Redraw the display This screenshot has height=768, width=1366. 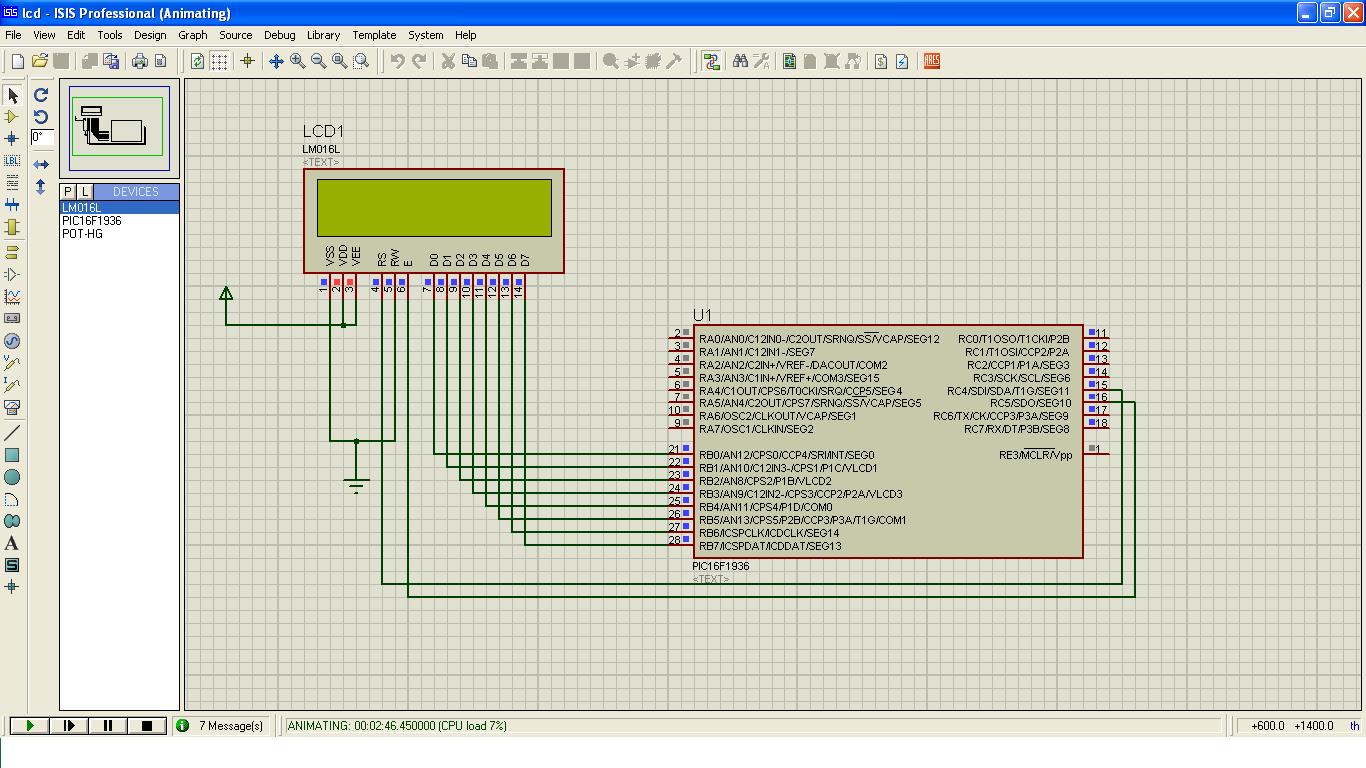198,61
